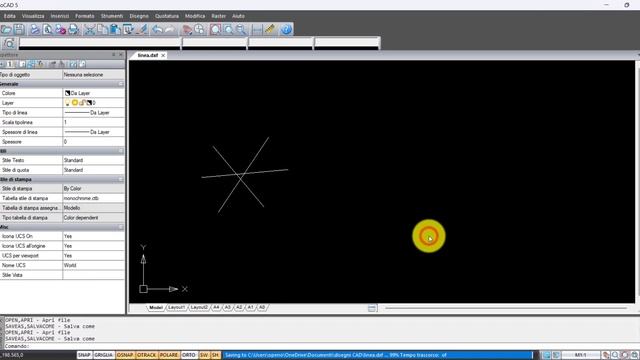Close the linea.dxf drawing tab
Viewport: 640px width, 360px height.
pyautogui.click(x=163, y=55)
